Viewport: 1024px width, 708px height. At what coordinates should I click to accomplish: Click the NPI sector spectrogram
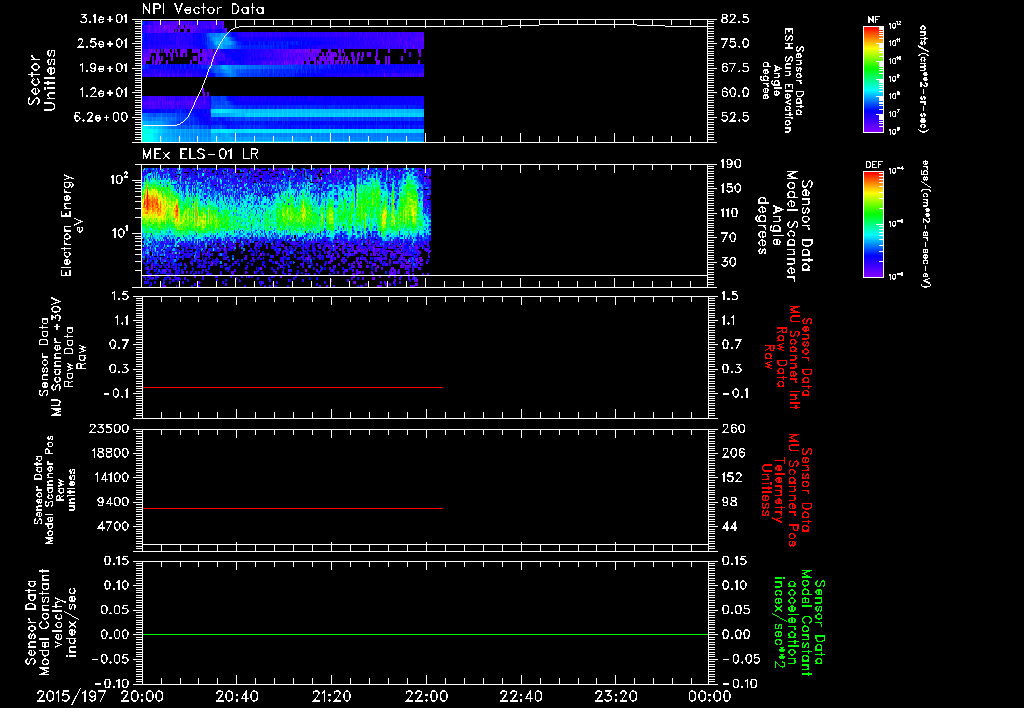point(283,81)
